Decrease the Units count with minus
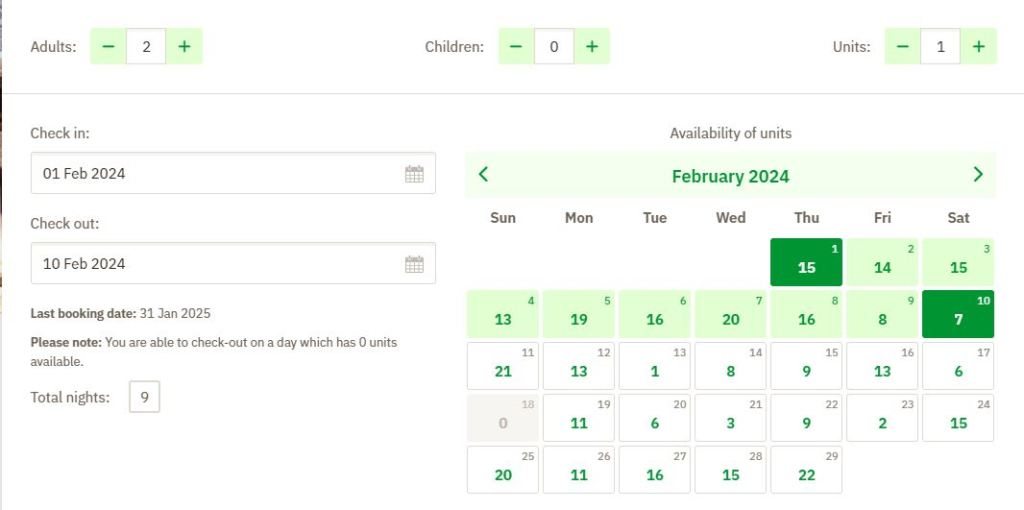Screen dimensions: 1024x510 [x=902, y=47]
